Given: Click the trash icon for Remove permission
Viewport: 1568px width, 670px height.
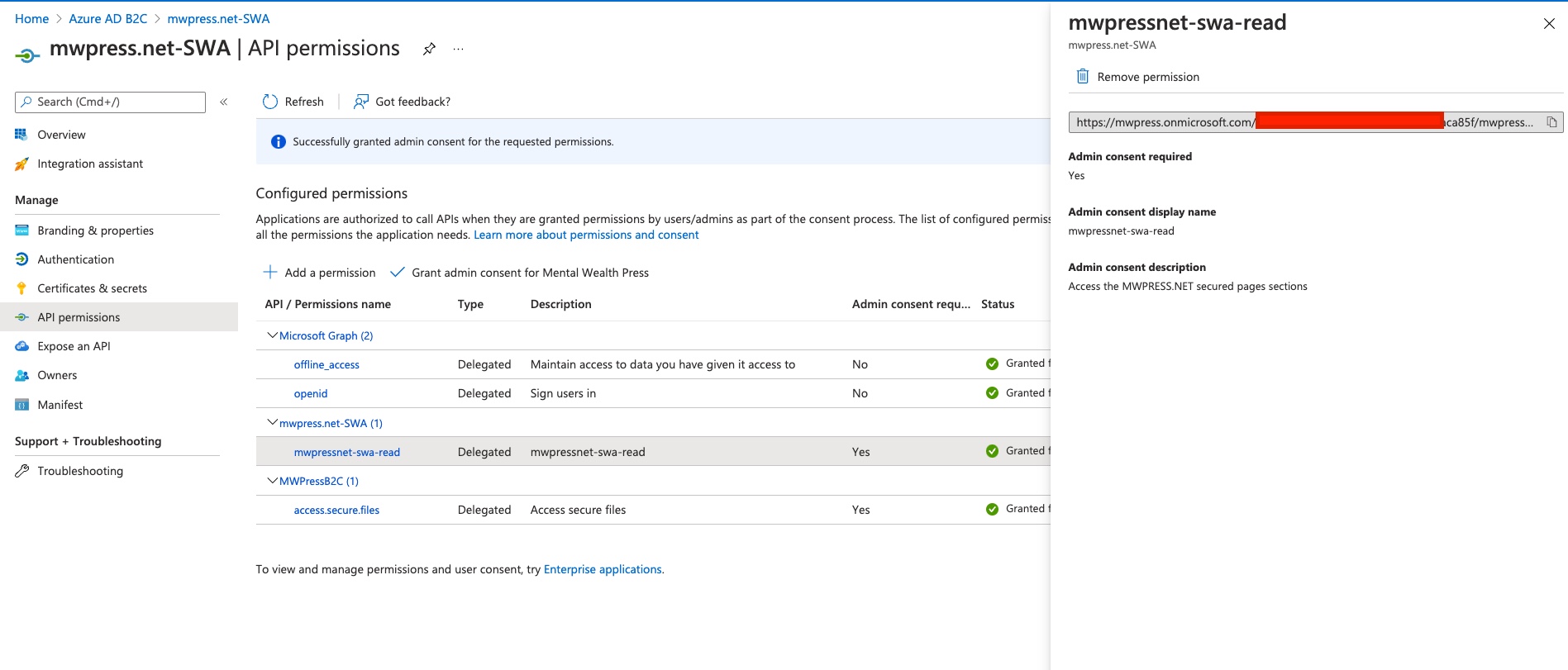Looking at the screenshot, I should coord(1082,77).
